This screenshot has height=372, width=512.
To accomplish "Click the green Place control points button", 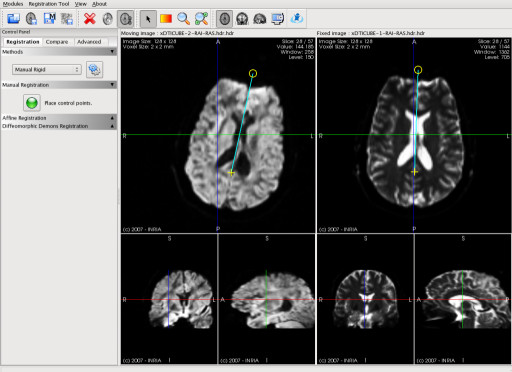I will click(32, 103).
